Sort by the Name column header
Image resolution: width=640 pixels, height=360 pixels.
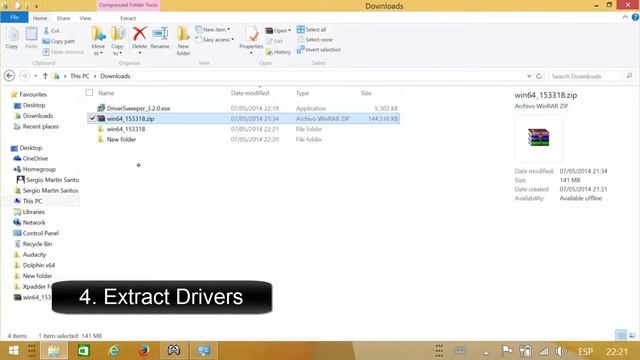point(106,93)
